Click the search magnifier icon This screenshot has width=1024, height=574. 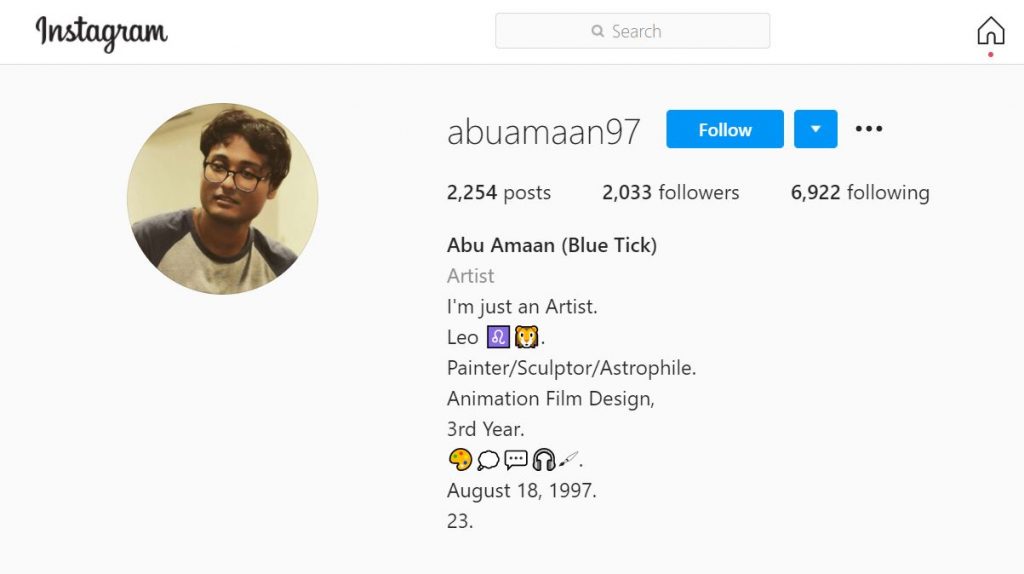click(598, 31)
